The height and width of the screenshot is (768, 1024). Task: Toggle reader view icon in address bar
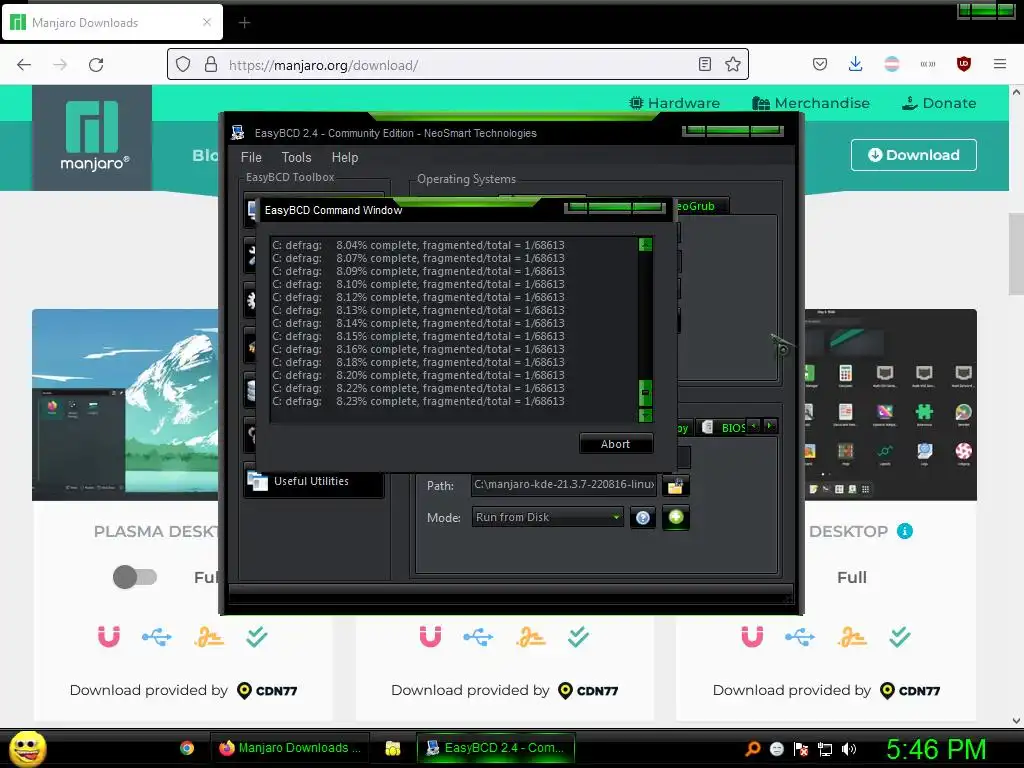[705, 64]
